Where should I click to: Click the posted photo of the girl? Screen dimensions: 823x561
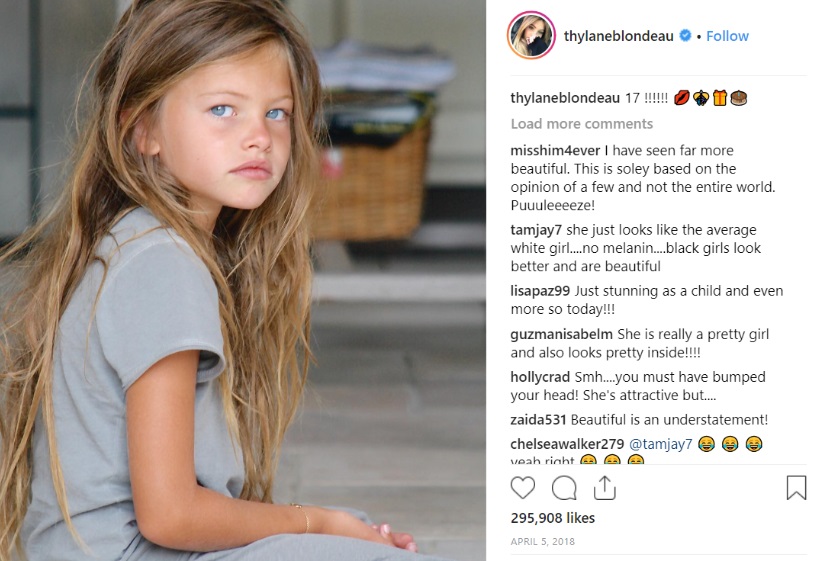pos(242,280)
